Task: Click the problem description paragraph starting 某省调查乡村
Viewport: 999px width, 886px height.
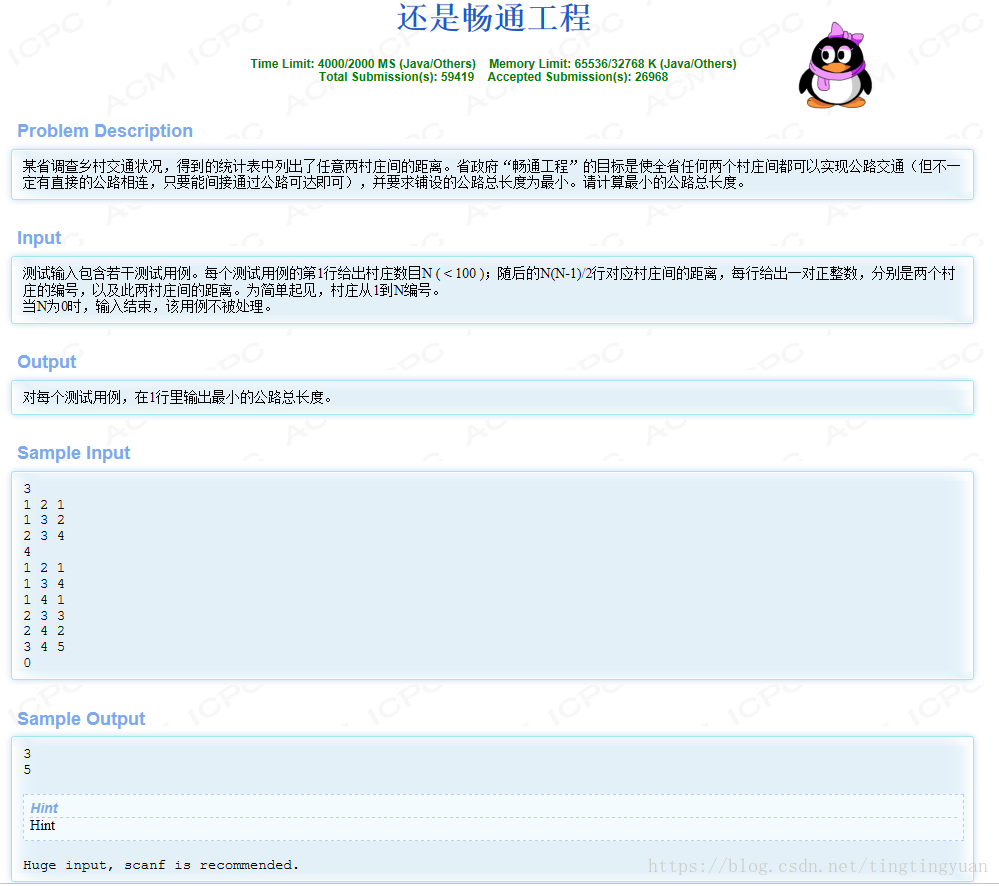Action: [491, 175]
